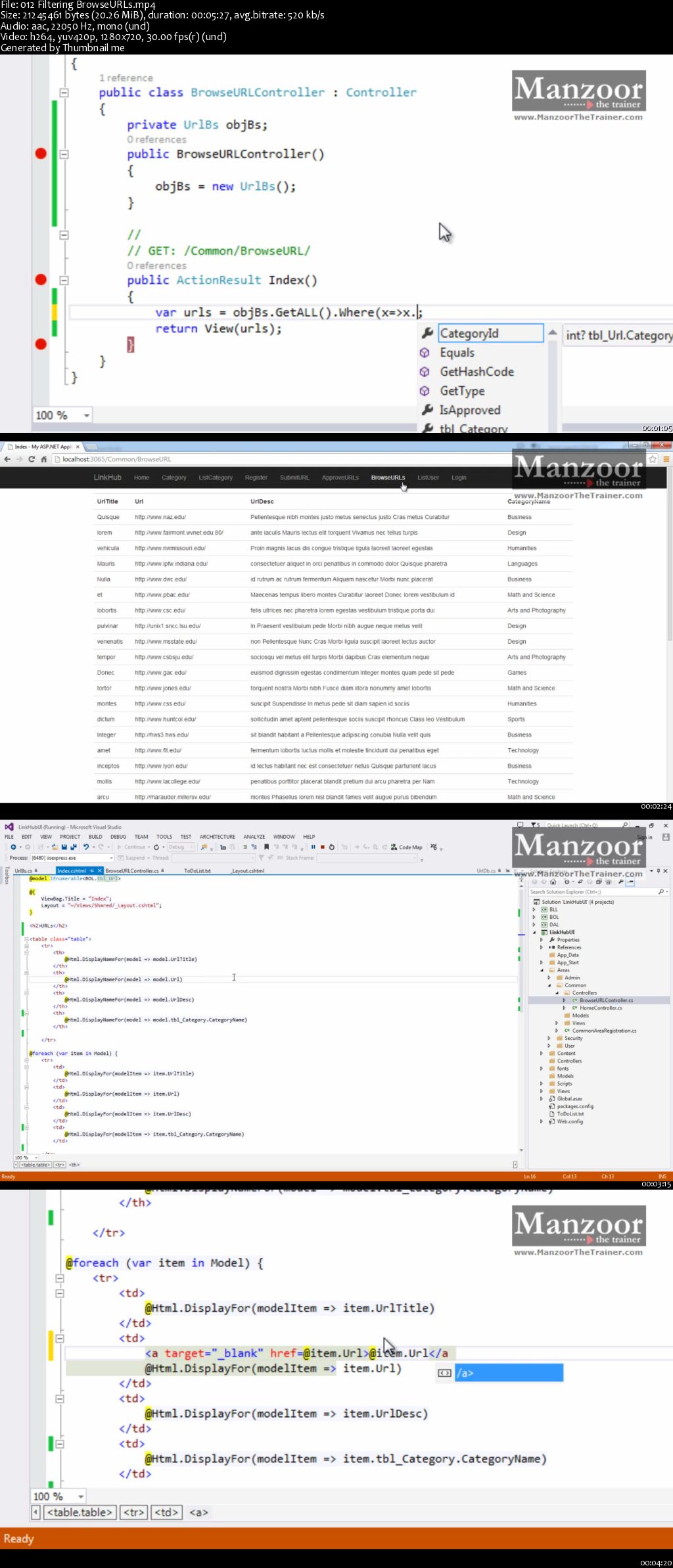Collapse the constructor outlining box
Screen dimensions: 673x1568
(64, 154)
